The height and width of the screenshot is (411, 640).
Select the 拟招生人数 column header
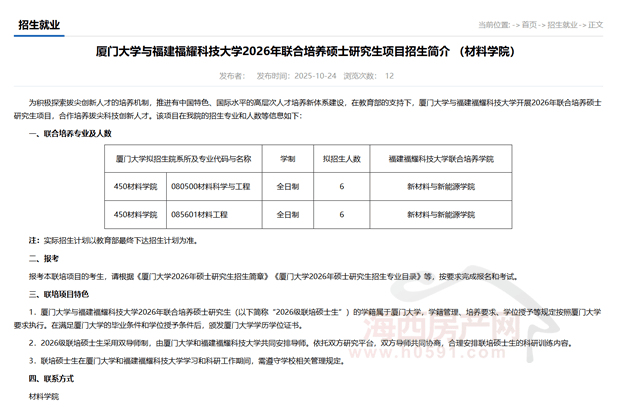(x=341, y=159)
